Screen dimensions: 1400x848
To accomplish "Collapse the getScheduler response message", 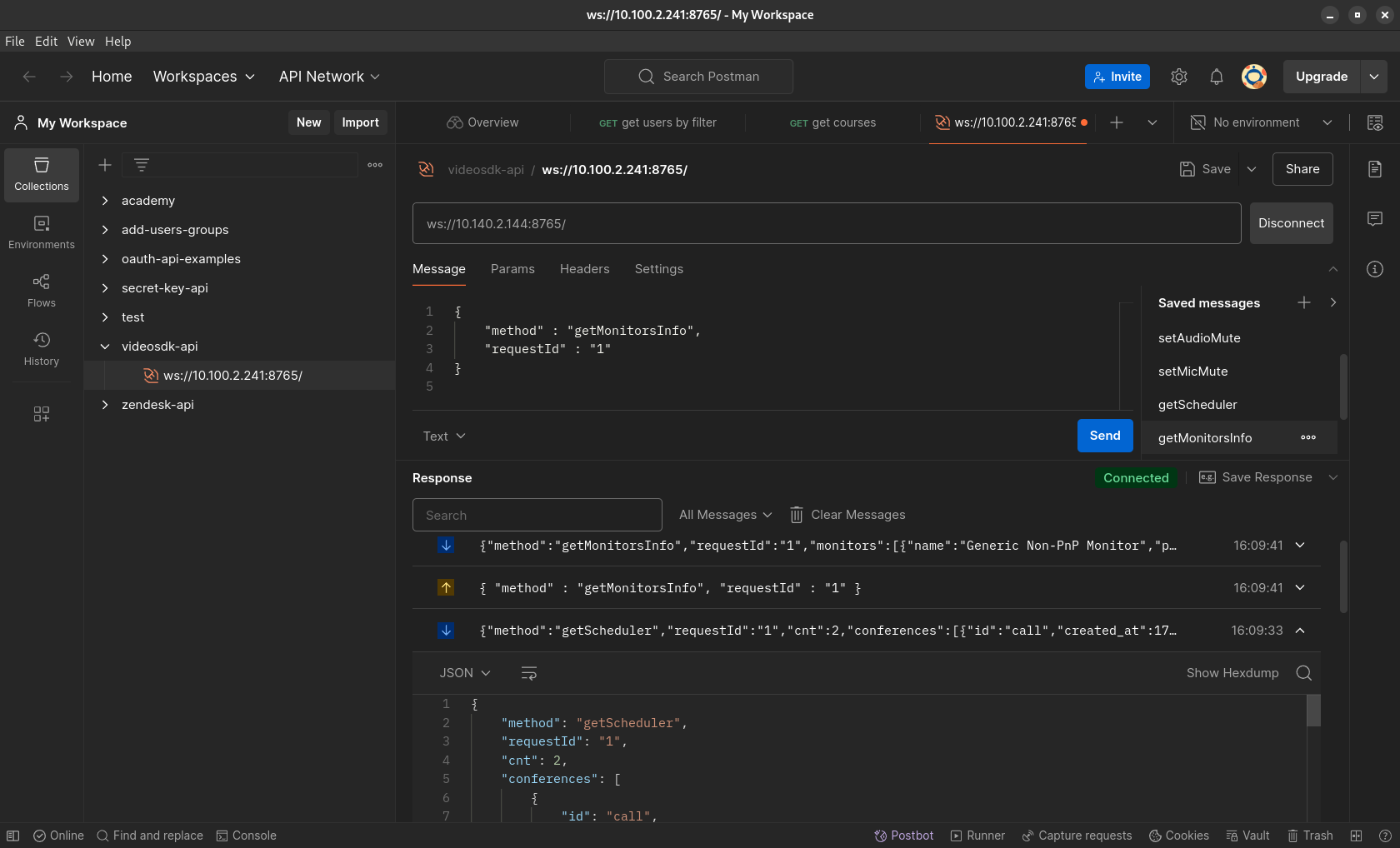I will 1300,631.
